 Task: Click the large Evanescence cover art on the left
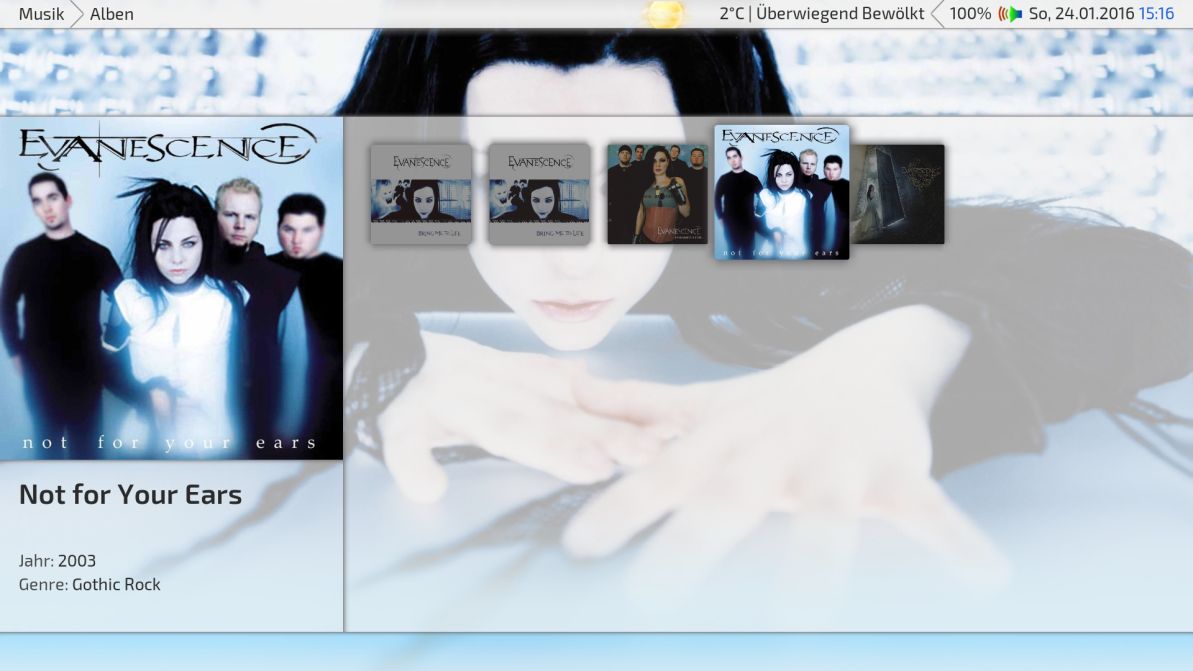coord(171,288)
